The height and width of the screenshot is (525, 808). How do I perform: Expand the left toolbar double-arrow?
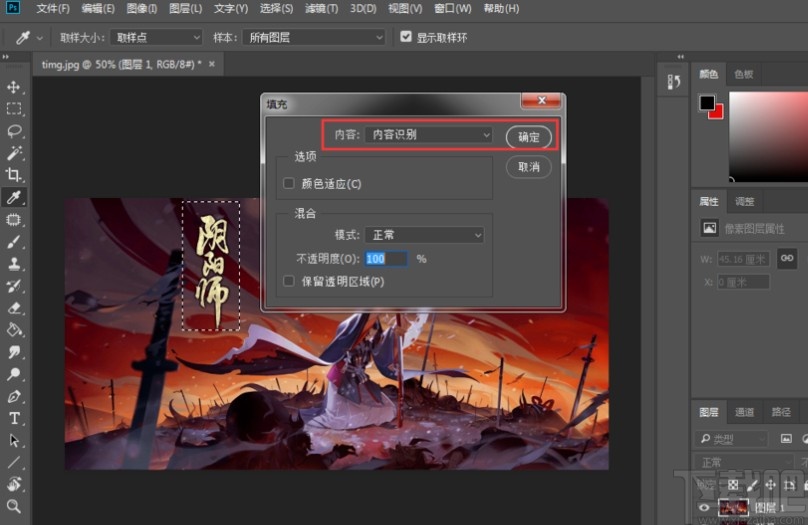tap(6, 57)
